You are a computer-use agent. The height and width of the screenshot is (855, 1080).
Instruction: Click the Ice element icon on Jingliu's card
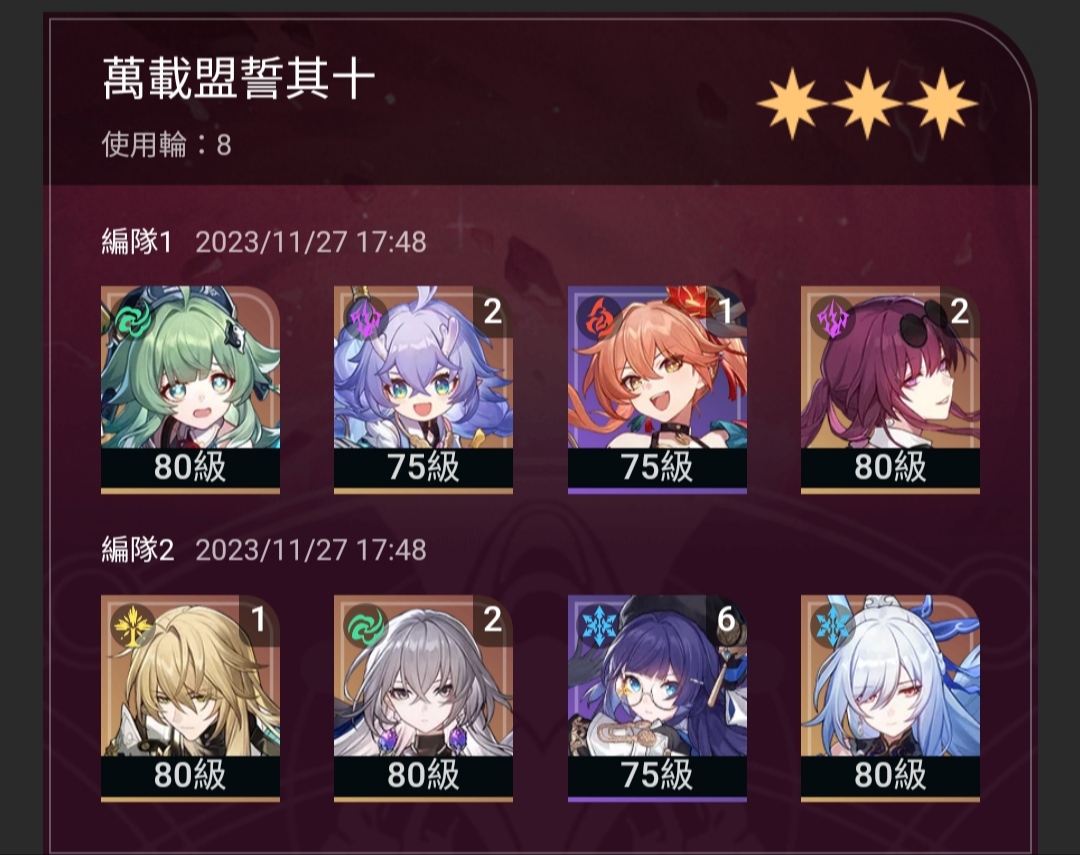tap(832, 626)
